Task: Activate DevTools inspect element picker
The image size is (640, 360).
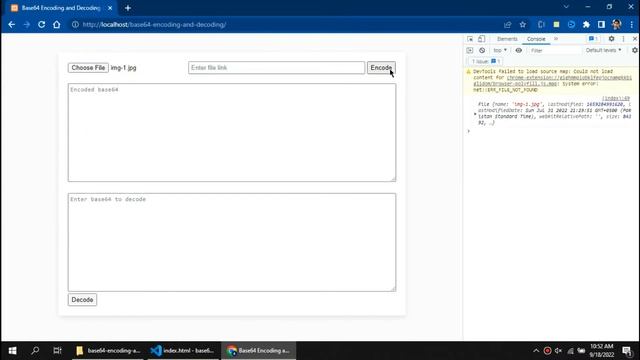Action: point(470,39)
